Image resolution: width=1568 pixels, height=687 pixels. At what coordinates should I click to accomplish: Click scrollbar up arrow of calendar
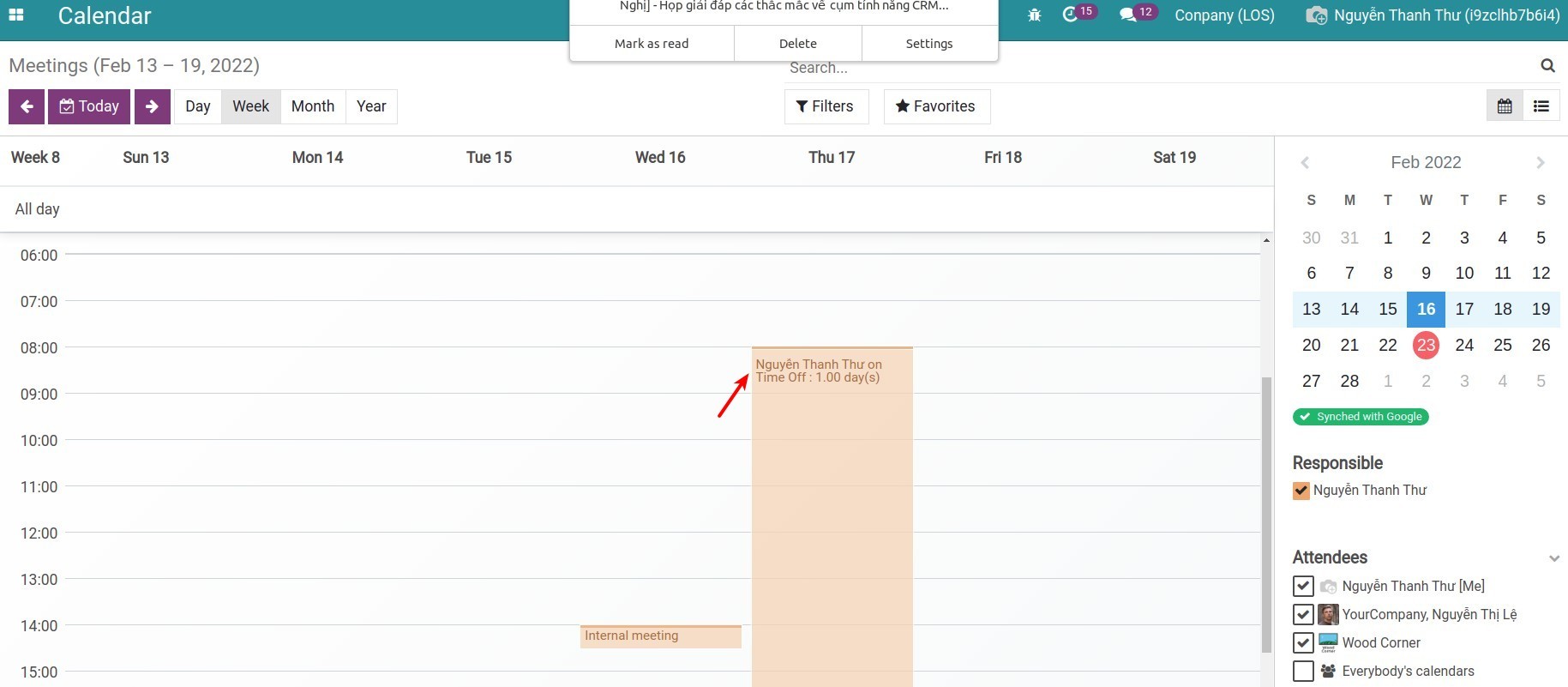tap(1266, 240)
